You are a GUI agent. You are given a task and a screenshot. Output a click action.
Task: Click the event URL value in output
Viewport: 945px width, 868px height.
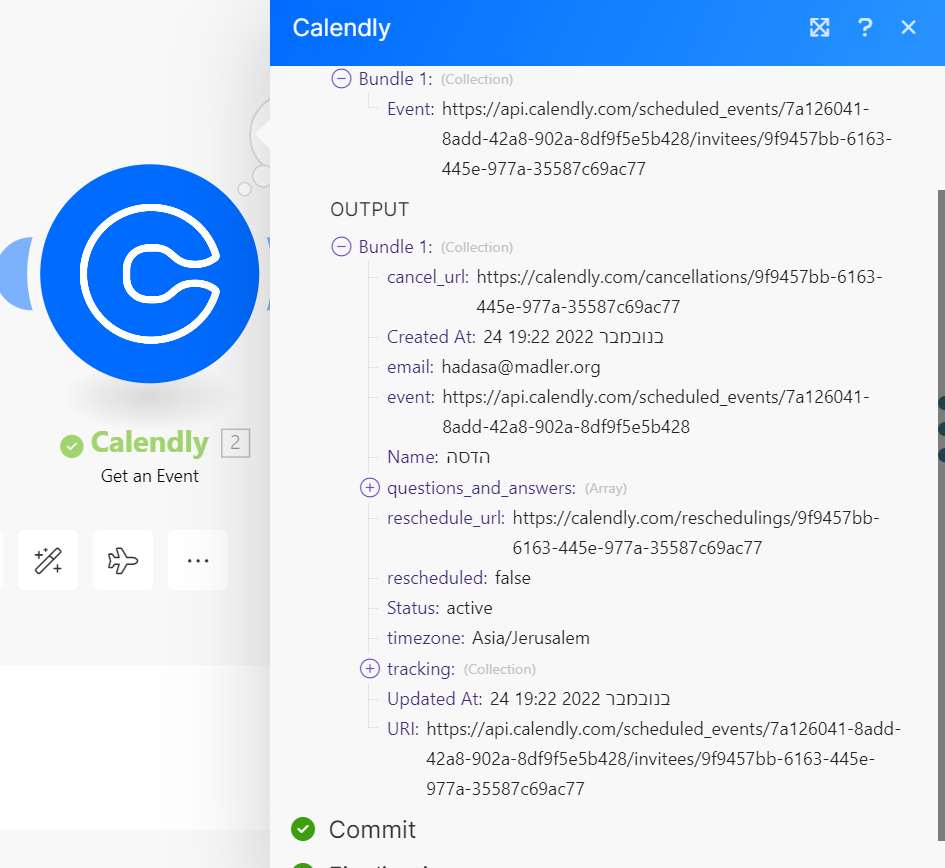(656, 412)
